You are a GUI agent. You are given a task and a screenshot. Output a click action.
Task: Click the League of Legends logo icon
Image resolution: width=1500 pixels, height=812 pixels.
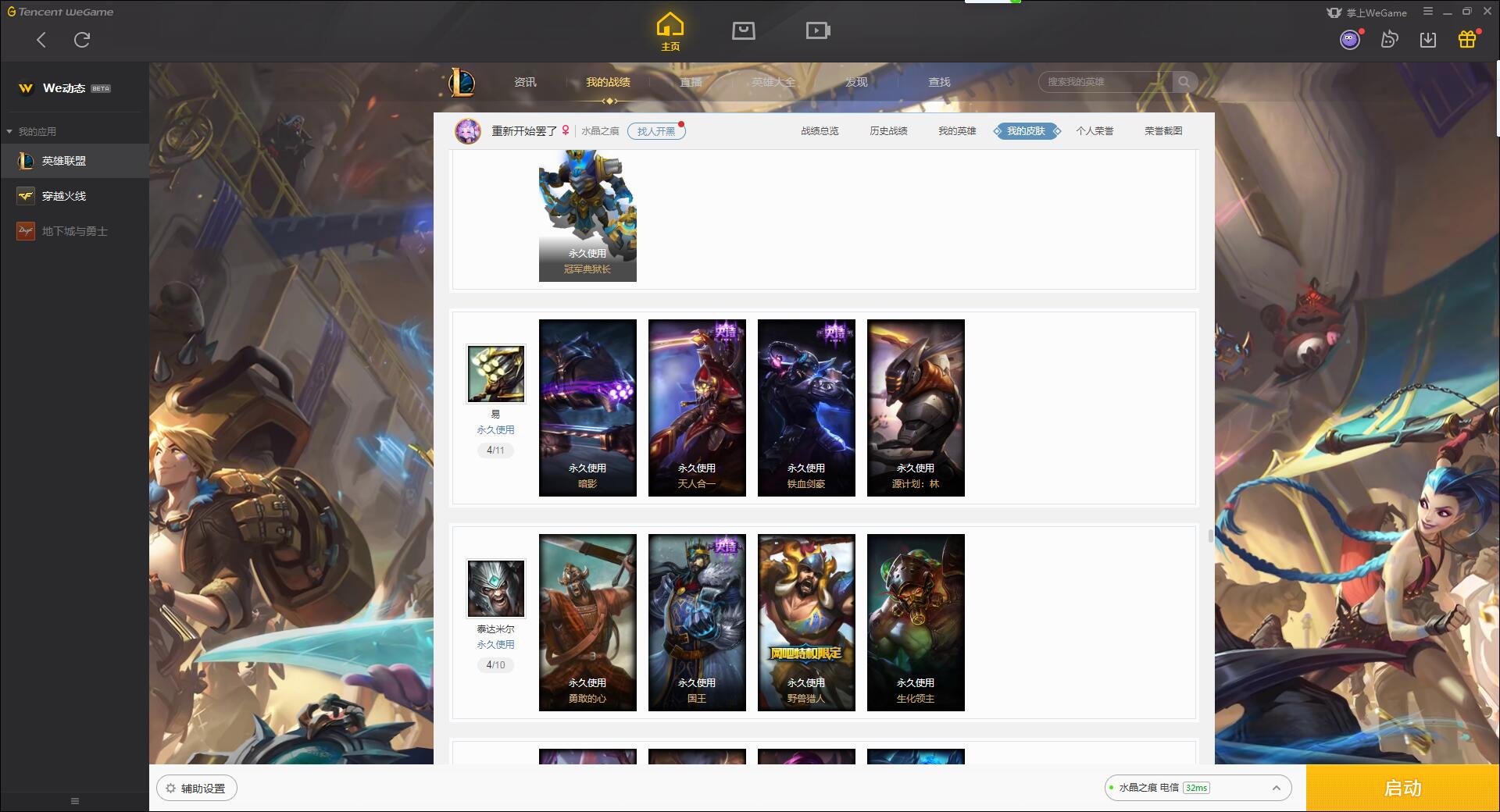pyautogui.click(x=462, y=82)
